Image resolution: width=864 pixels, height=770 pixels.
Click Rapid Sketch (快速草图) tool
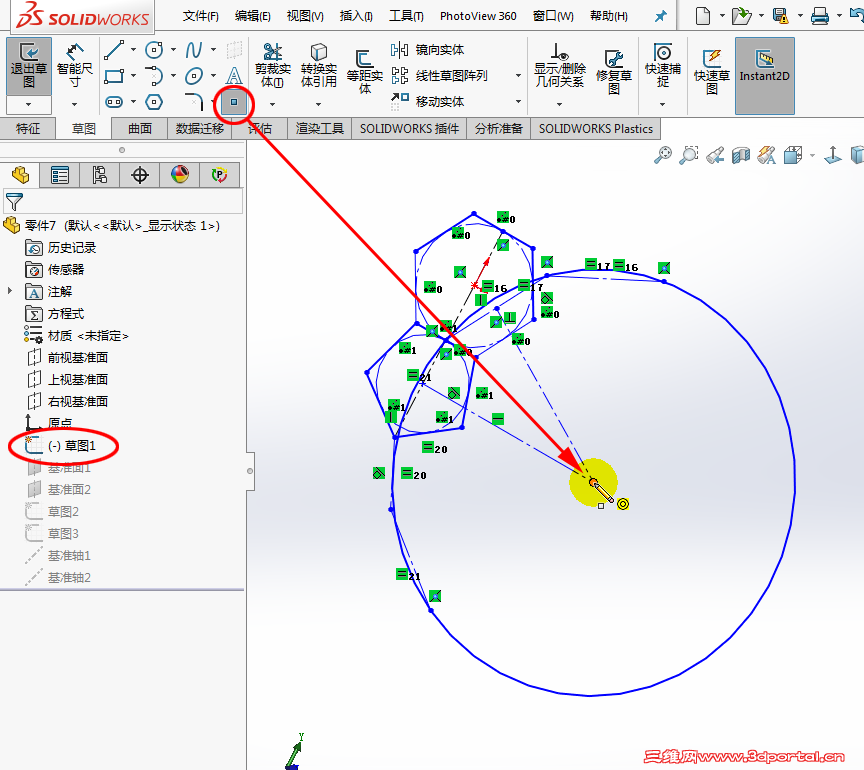[711, 73]
